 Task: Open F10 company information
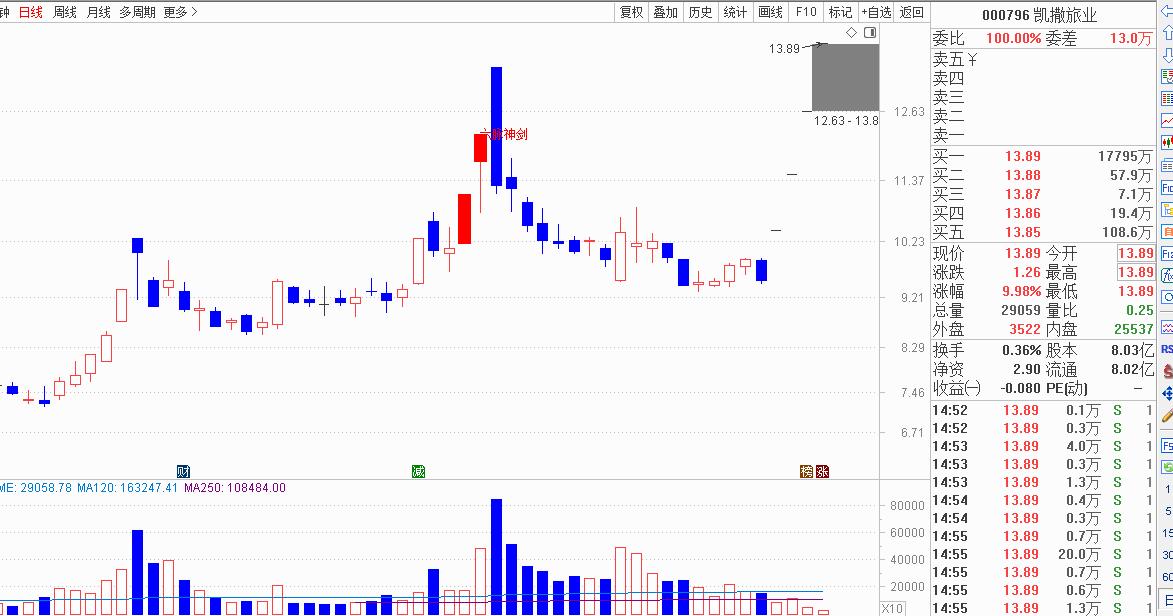coord(806,12)
